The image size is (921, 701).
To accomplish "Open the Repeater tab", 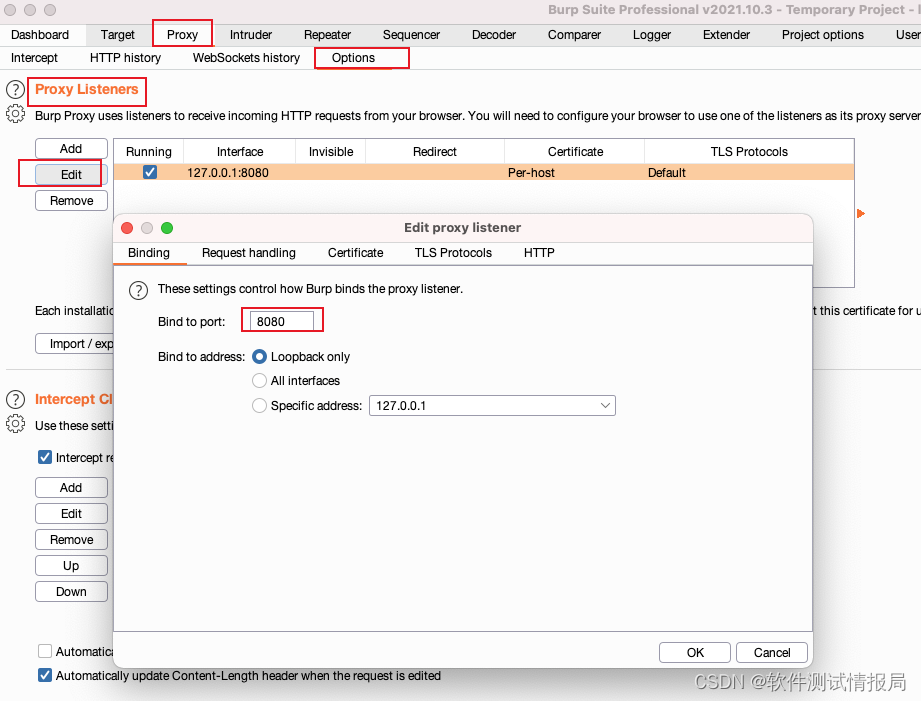I will coord(327,35).
